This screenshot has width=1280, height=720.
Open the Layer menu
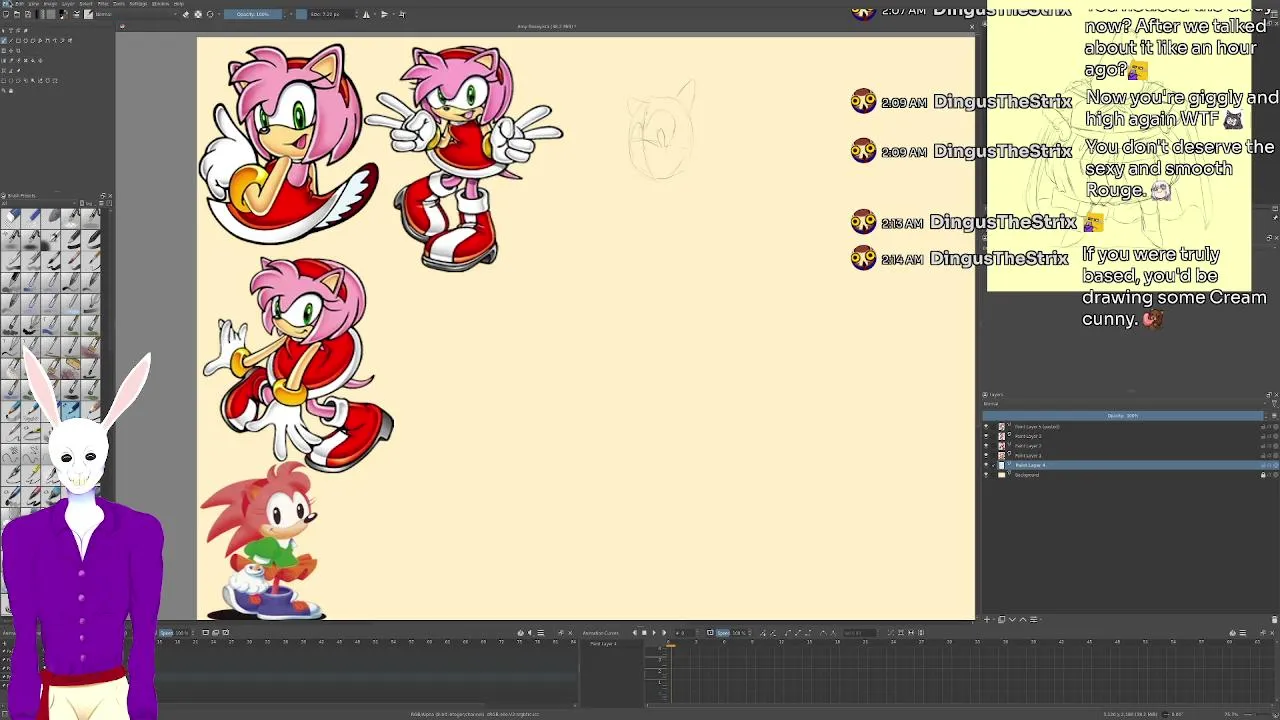tap(68, 4)
